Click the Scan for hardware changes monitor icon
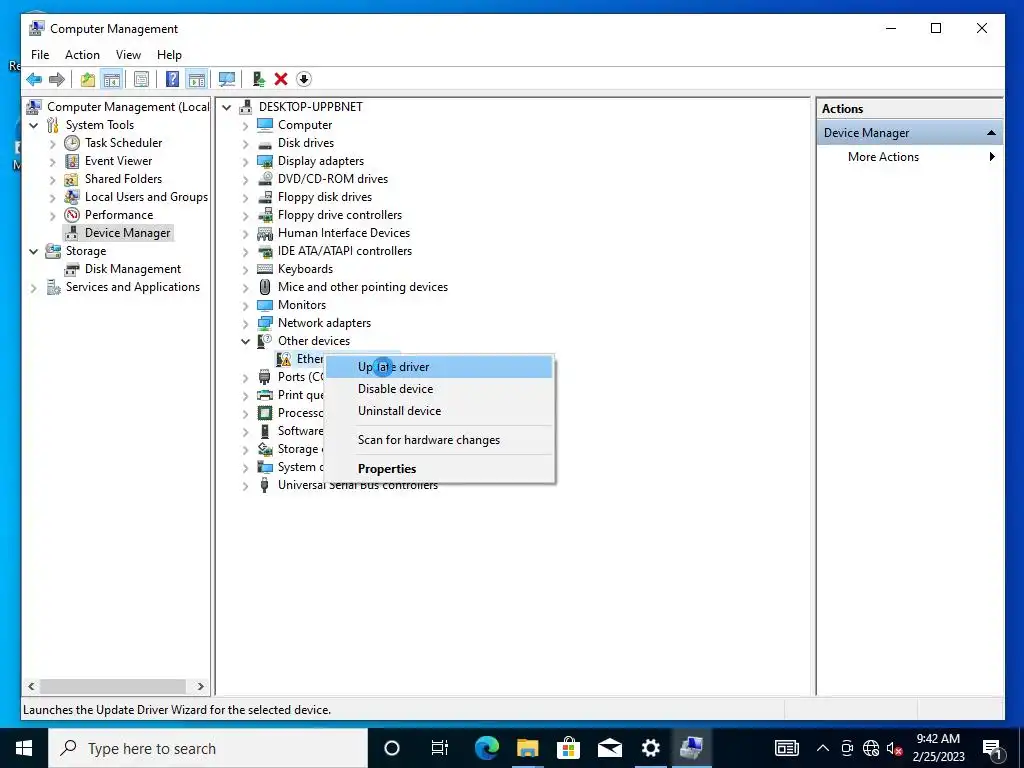Image resolution: width=1024 pixels, height=768 pixels. tap(227, 80)
